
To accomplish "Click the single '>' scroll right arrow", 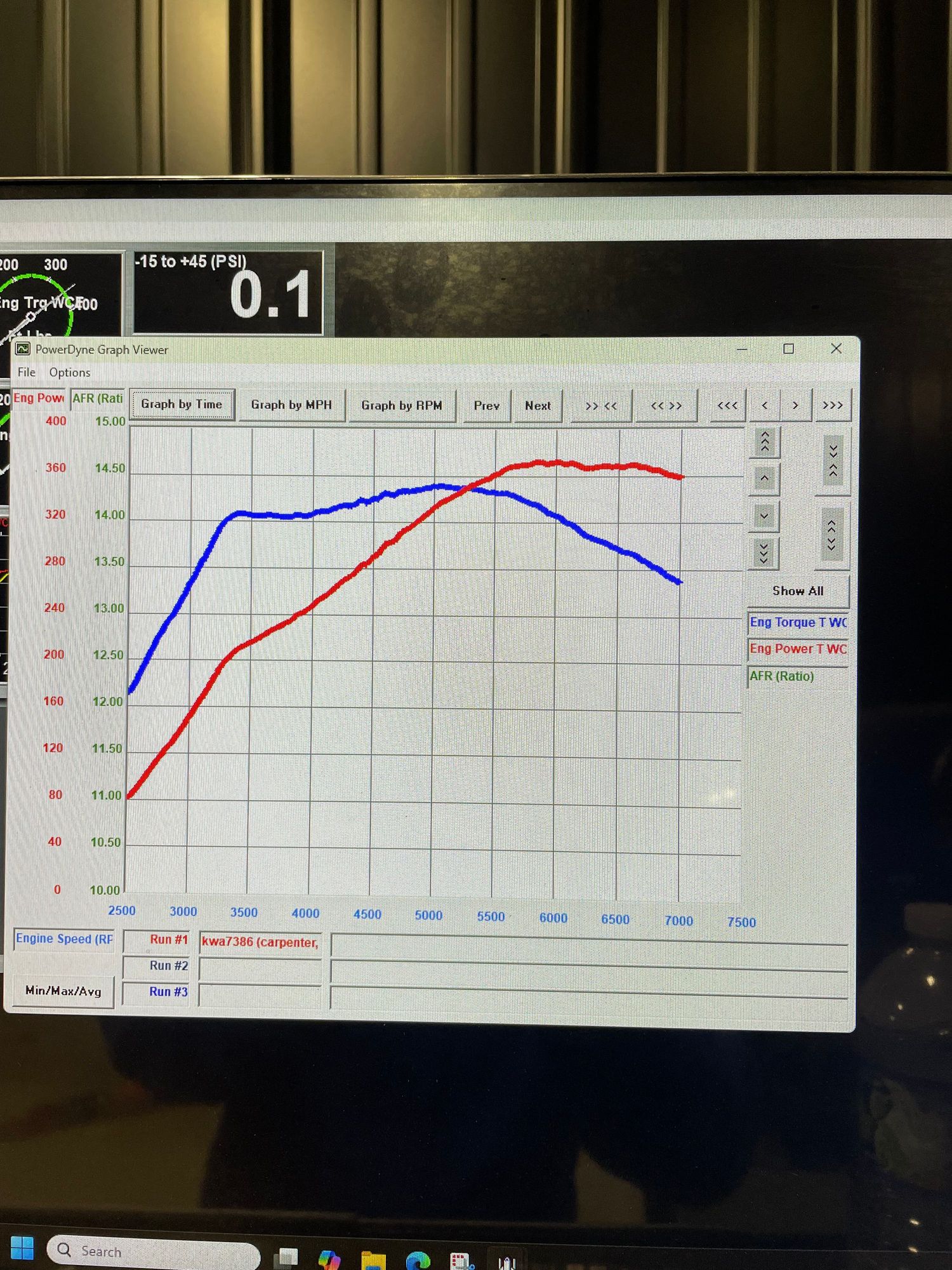I will click(x=795, y=406).
